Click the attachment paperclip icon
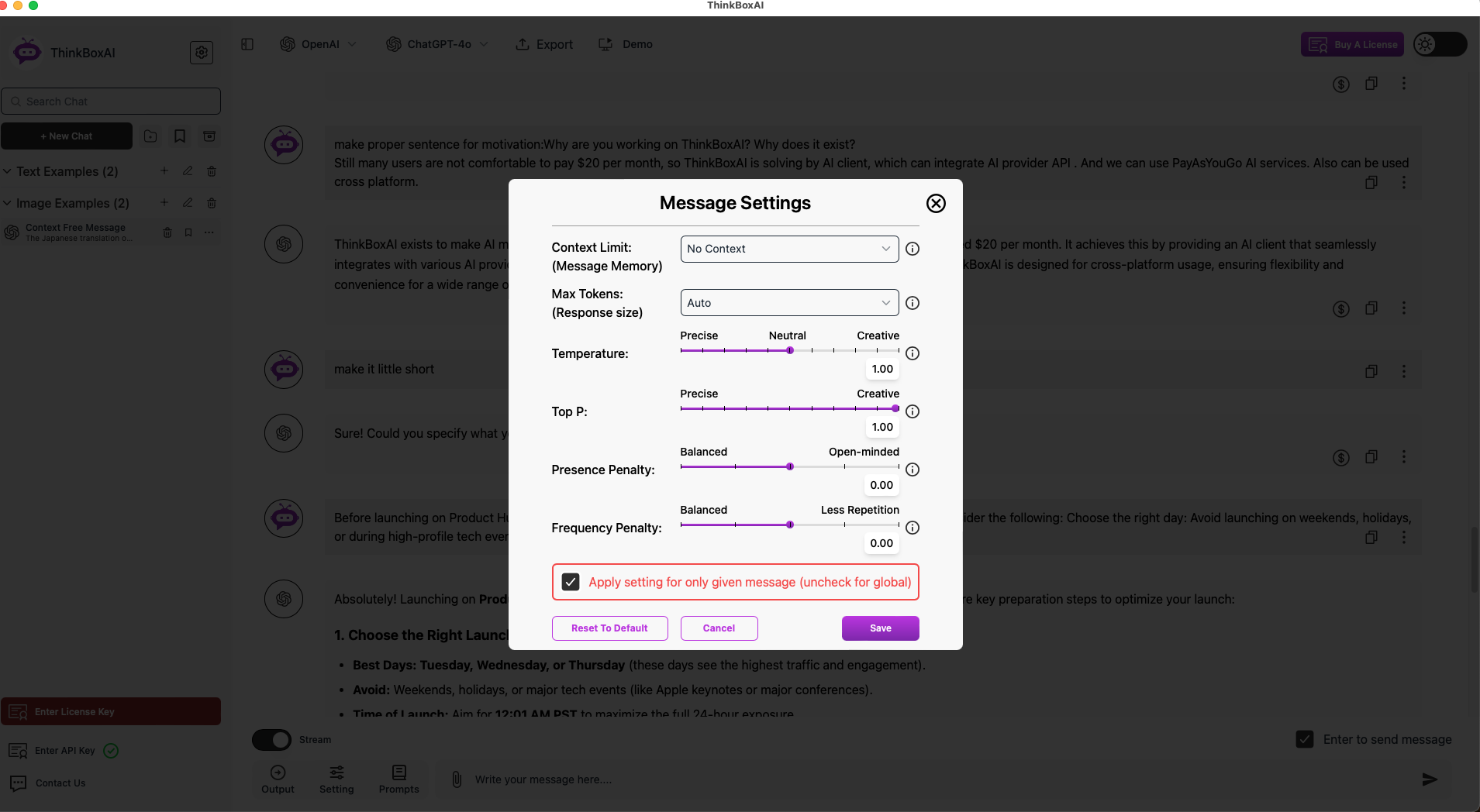The height and width of the screenshot is (812, 1480). [457, 779]
